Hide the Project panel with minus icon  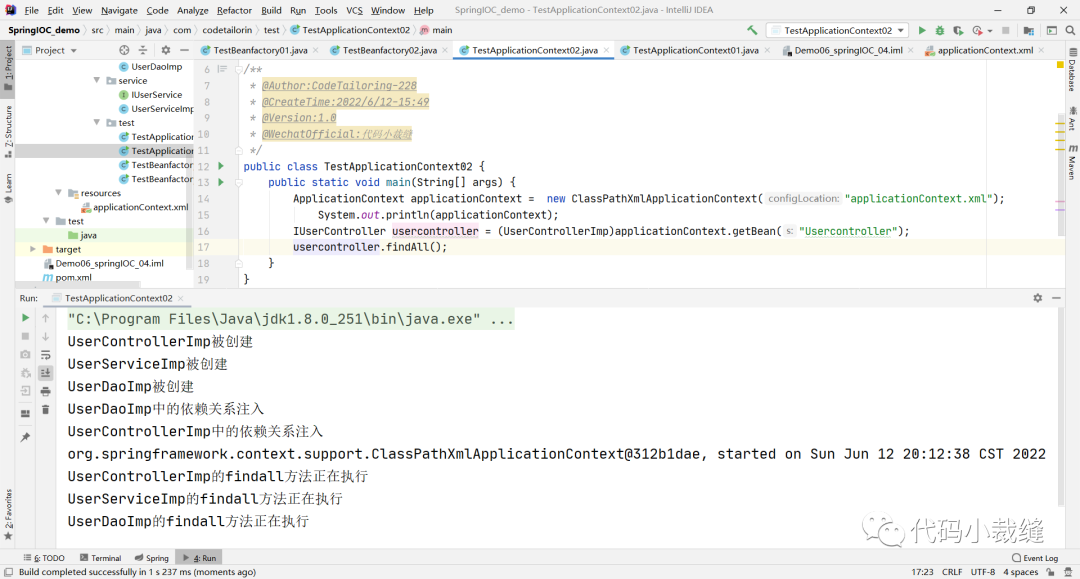coord(184,50)
